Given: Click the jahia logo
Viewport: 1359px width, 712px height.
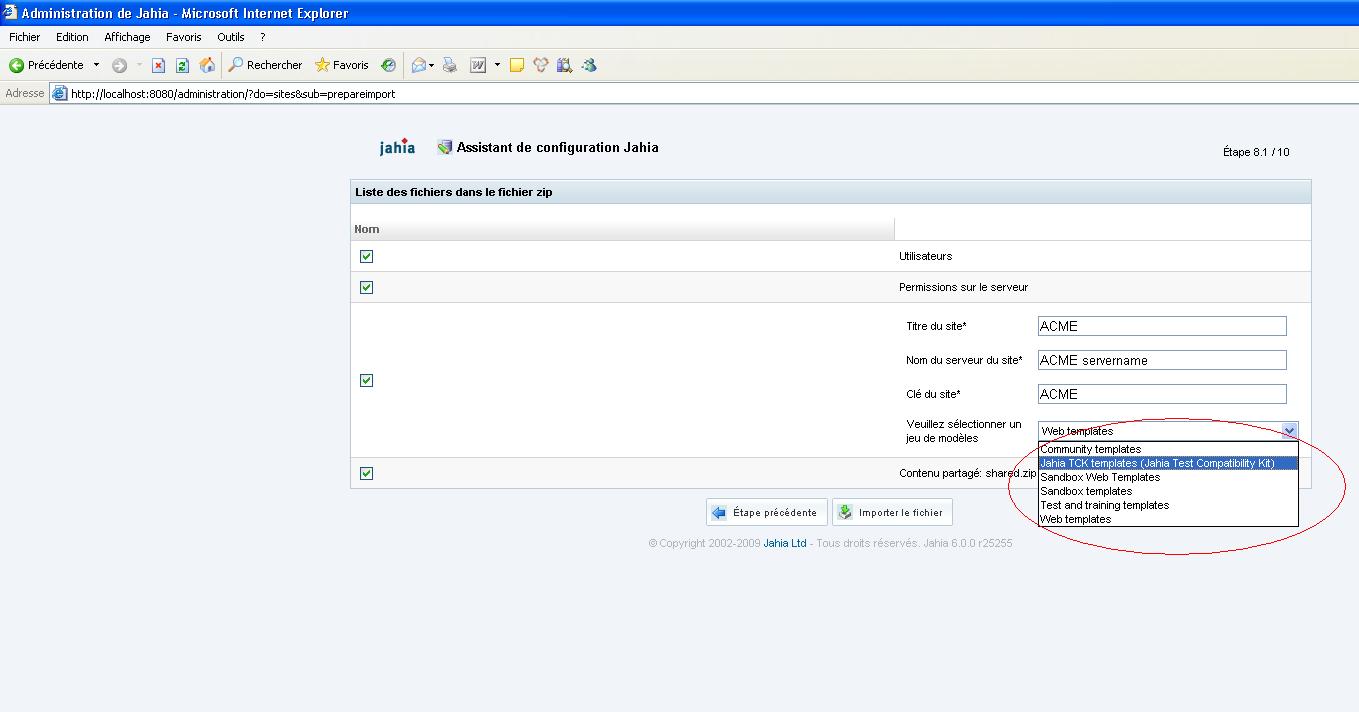Looking at the screenshot, I should coord(397,147).
